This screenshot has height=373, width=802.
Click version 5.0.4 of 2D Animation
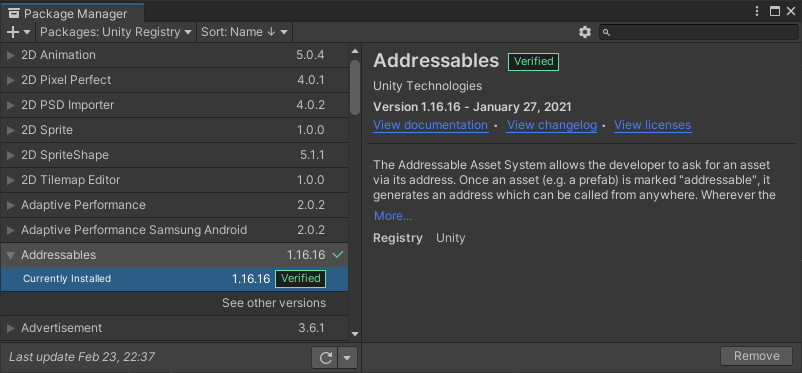click(310, 55)
